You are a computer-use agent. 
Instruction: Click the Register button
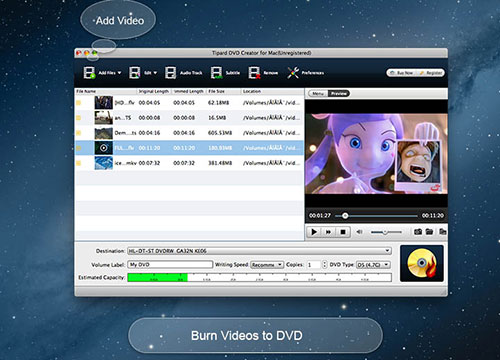[x=430, y=73]
